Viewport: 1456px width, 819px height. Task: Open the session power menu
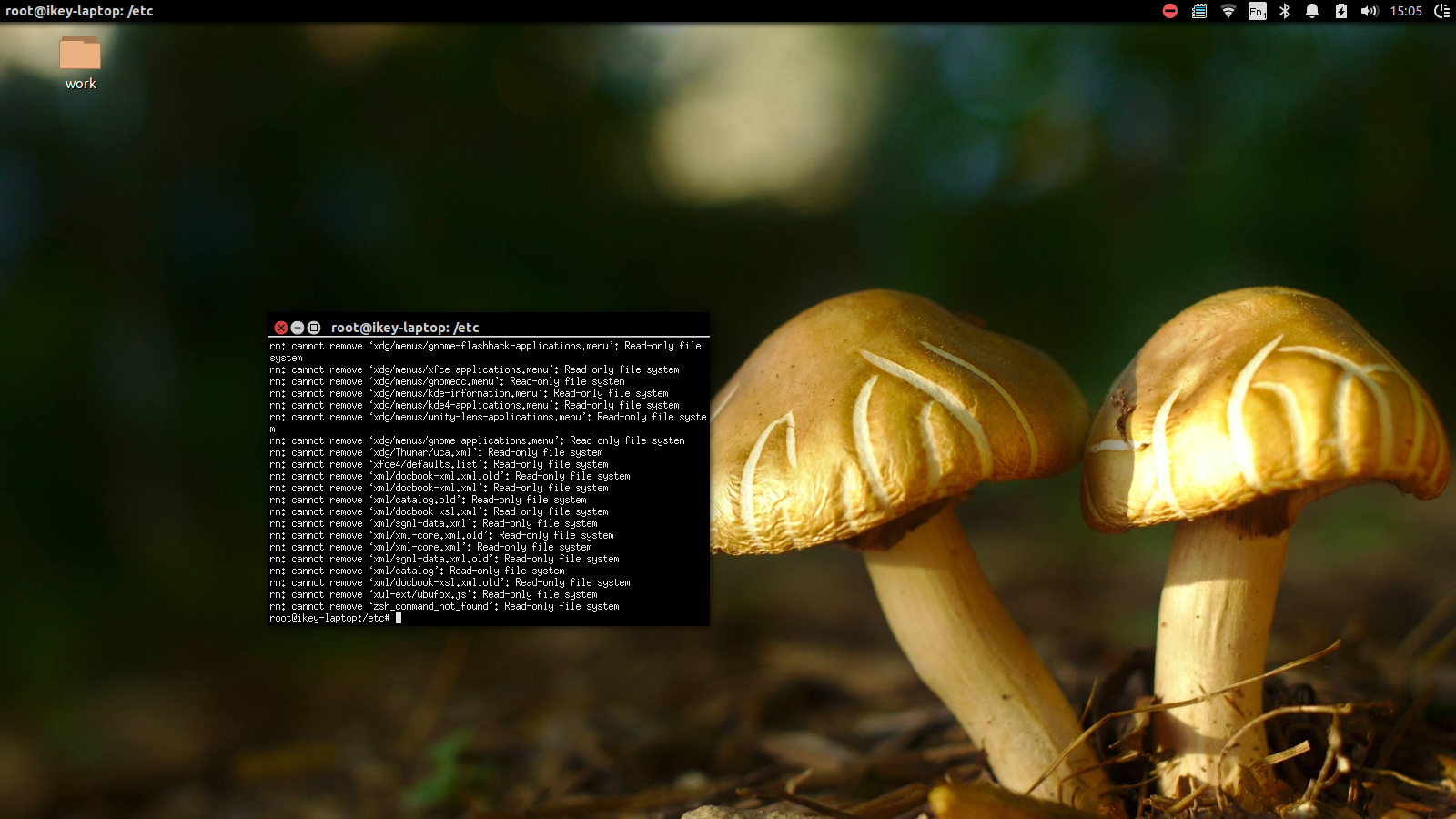tap(1442, 11)
